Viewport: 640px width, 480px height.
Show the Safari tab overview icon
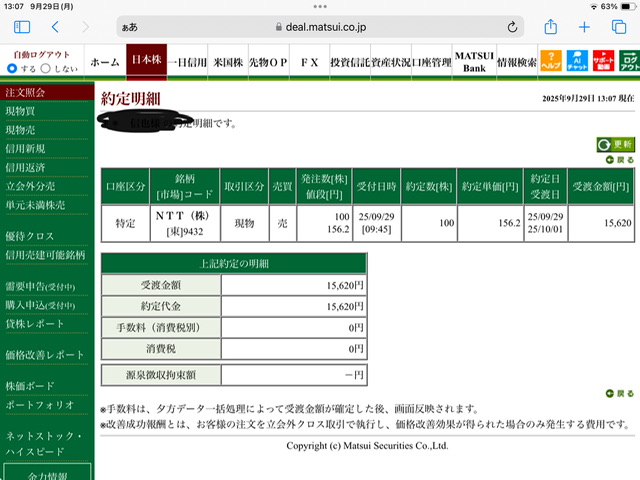[619, 27]
